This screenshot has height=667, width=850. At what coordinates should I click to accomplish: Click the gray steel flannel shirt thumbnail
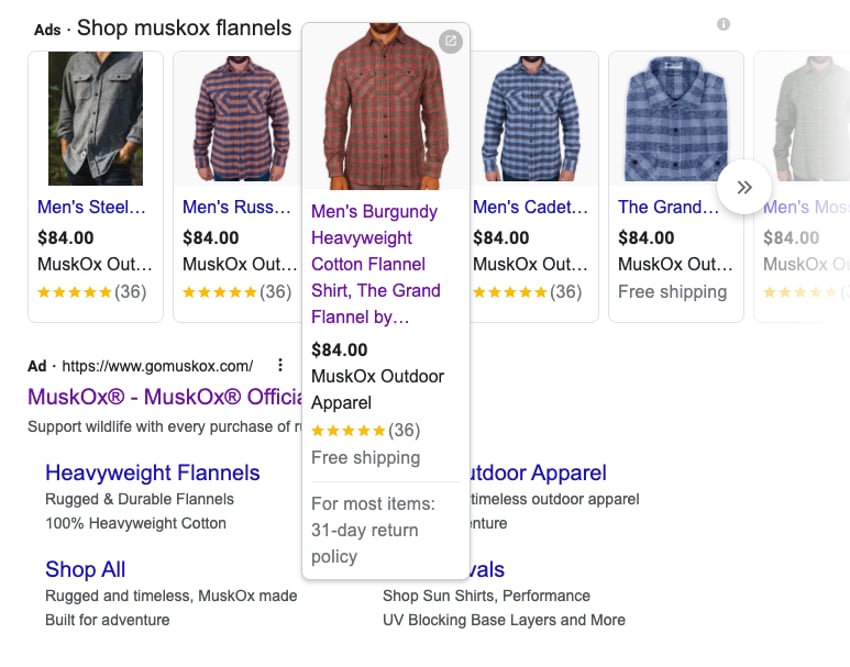click(95, 118)
